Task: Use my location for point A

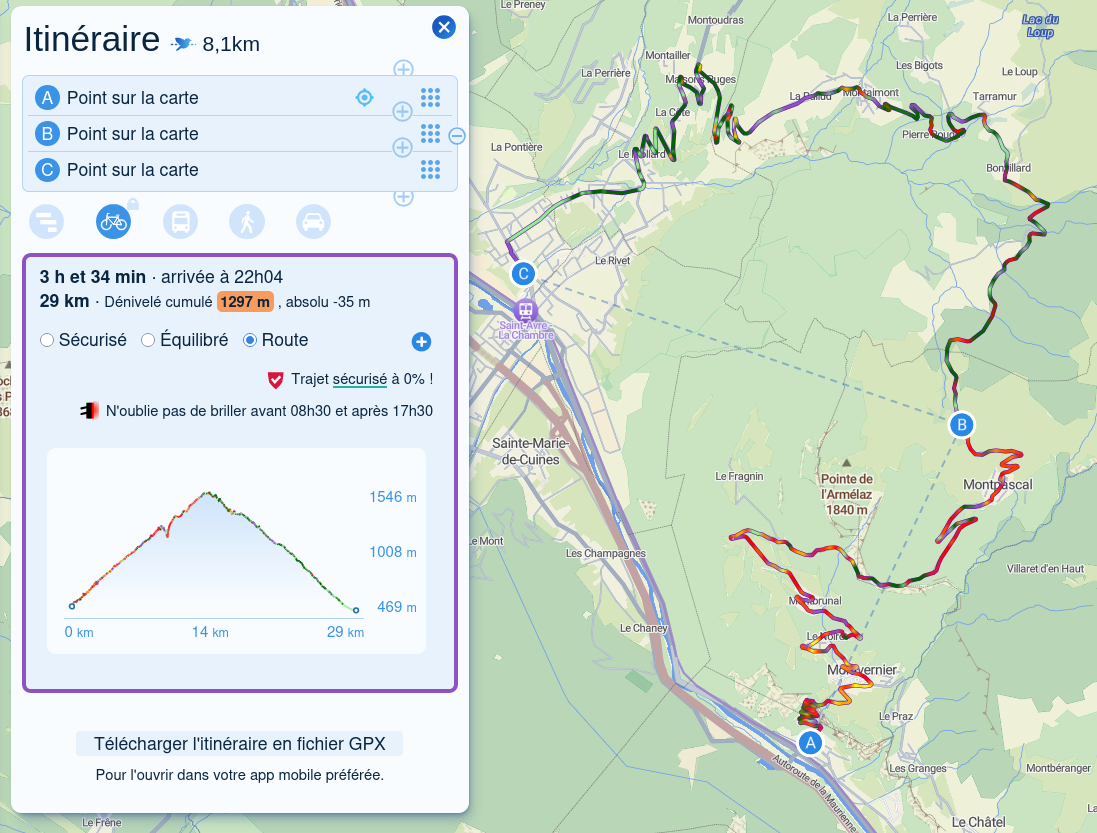Action: (x=365, y=97)
